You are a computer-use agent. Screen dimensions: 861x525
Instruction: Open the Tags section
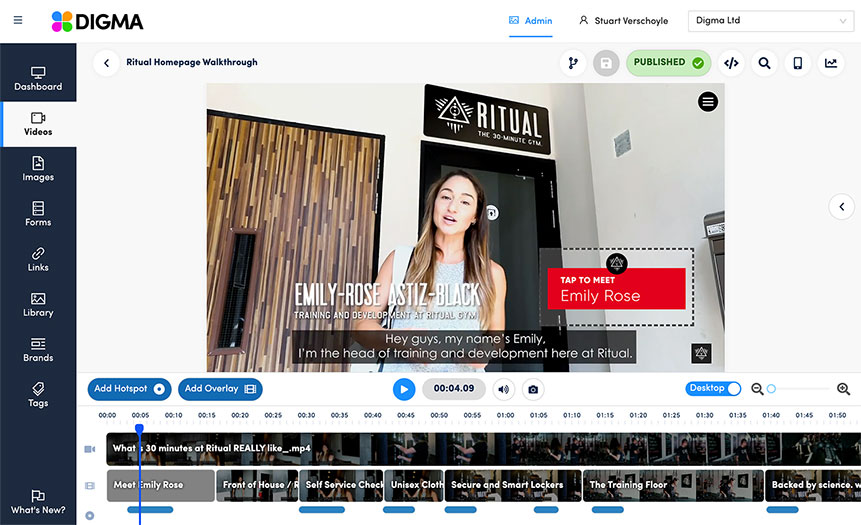point(38,395)
